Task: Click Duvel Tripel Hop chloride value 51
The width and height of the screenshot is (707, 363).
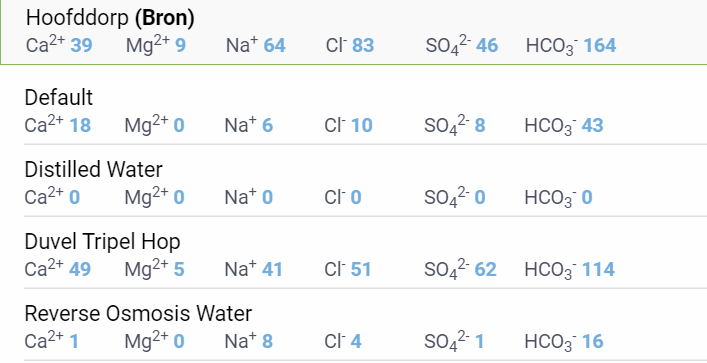Action: tap(361, 270)
